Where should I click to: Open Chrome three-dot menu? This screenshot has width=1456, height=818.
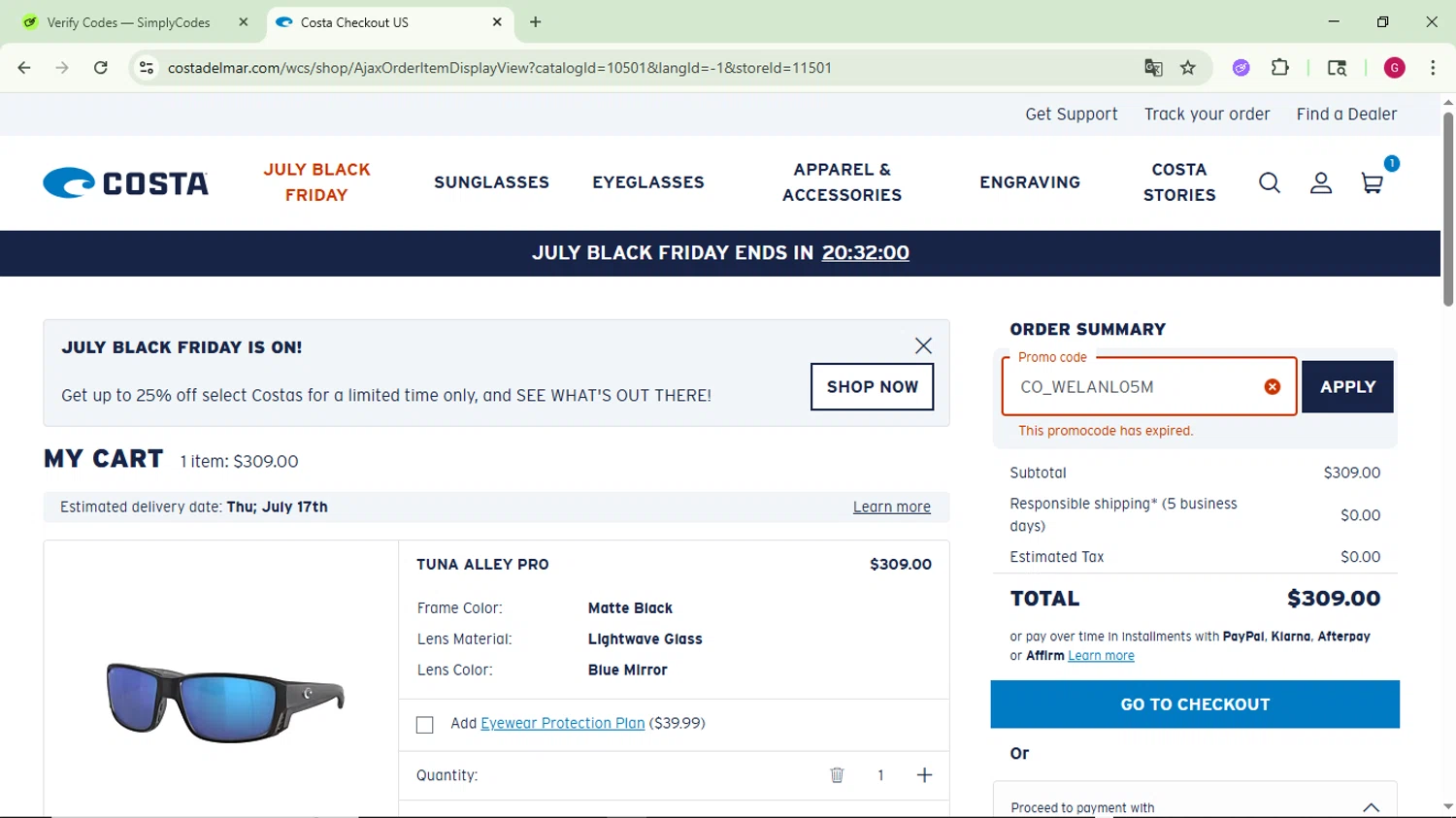click(1433, 68)
